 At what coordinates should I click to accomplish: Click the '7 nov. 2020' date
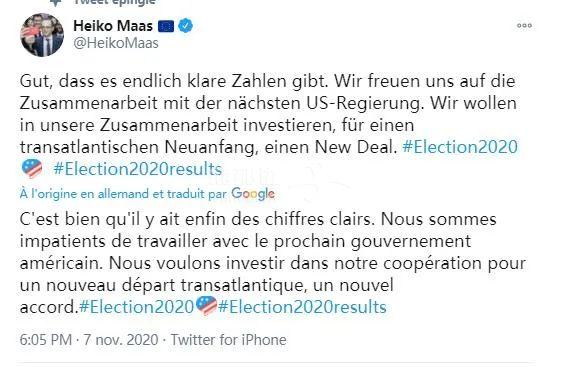point(121,340)
